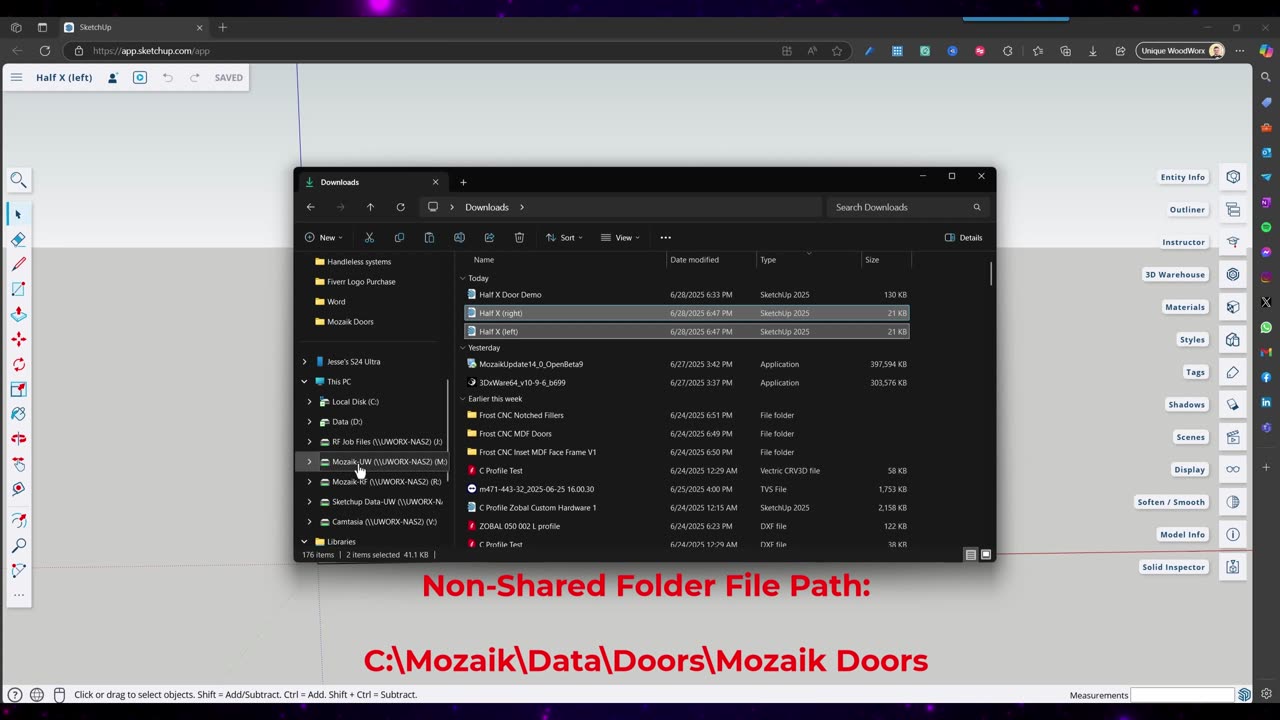Open the Shadows panel icon
The height and width of the screenshot is (720, 1280).
point(1233,404)
